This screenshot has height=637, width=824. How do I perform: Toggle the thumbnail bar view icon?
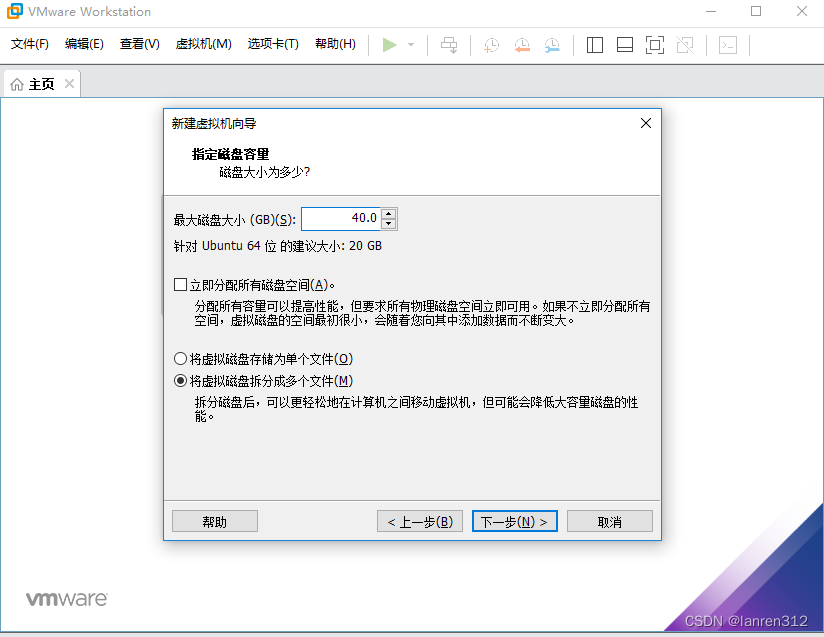click(x=624, y=45)
